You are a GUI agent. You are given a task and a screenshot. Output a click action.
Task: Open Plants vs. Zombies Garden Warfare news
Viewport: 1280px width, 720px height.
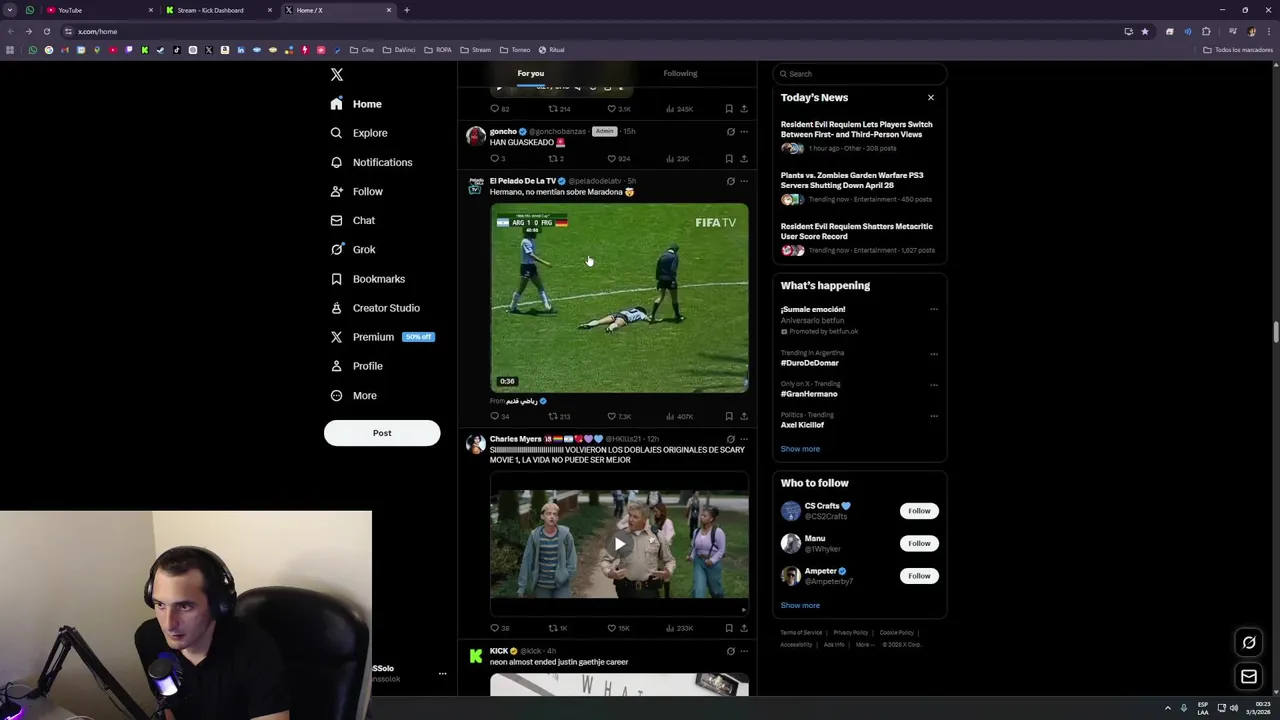tap(858, 187)
